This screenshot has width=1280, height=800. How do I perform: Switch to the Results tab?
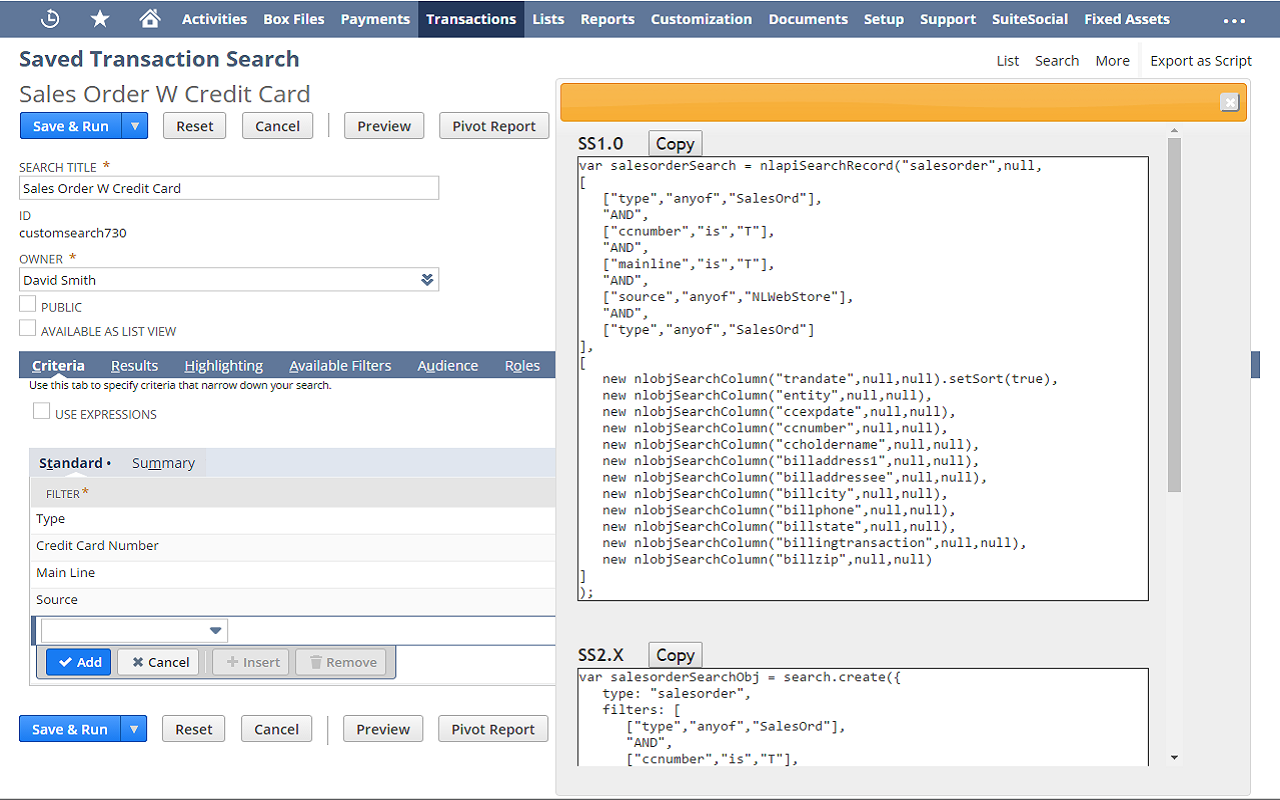click(x=134, y=365)
